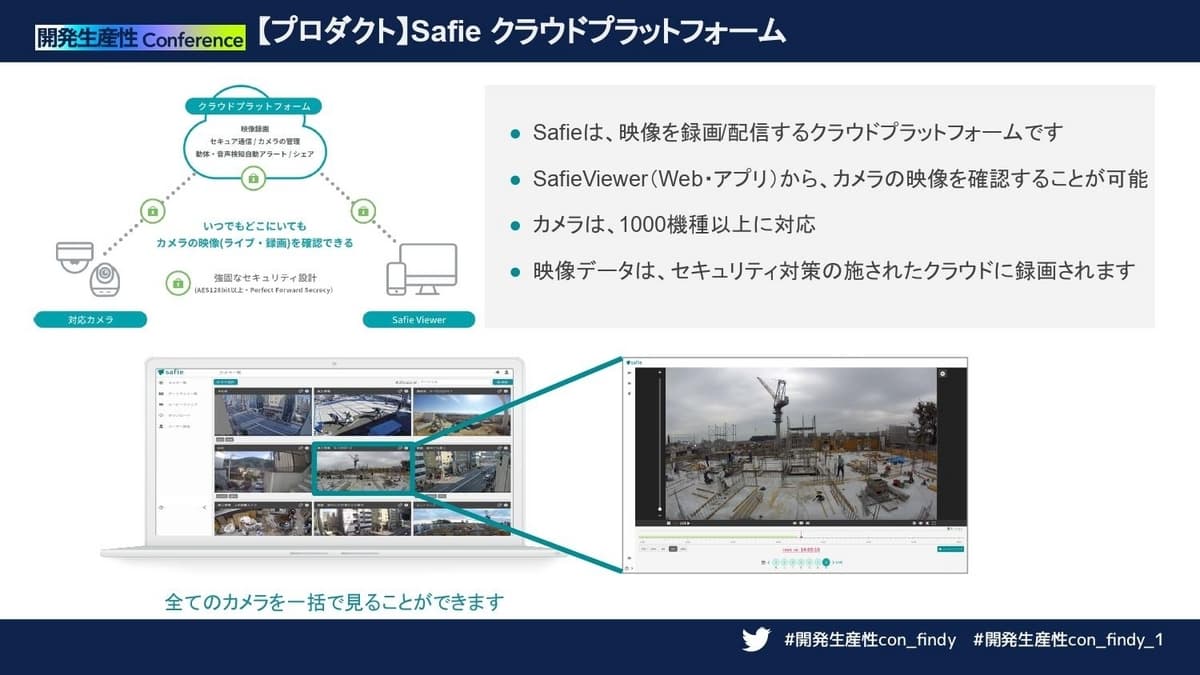Click the Safie Viewer teal label
The width and height of the screenshot is (1200, 675).
tap(418, 320)
